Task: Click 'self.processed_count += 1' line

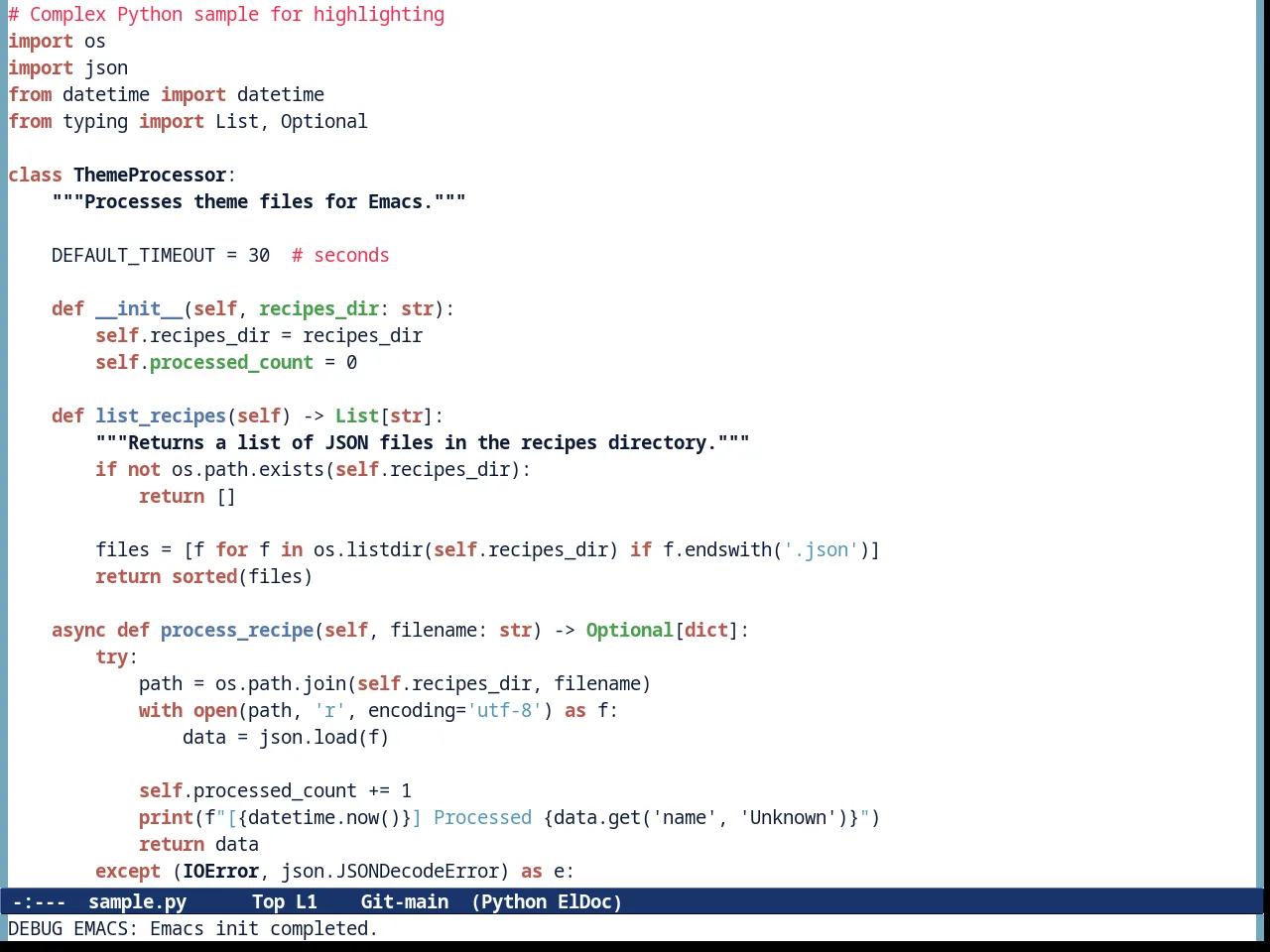Action: pyautogui.click(x=275, y=791)
